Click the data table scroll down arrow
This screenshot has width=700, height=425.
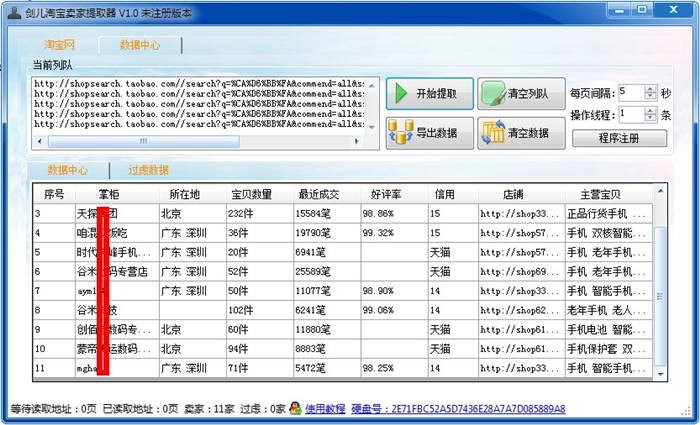click(660, 374)
